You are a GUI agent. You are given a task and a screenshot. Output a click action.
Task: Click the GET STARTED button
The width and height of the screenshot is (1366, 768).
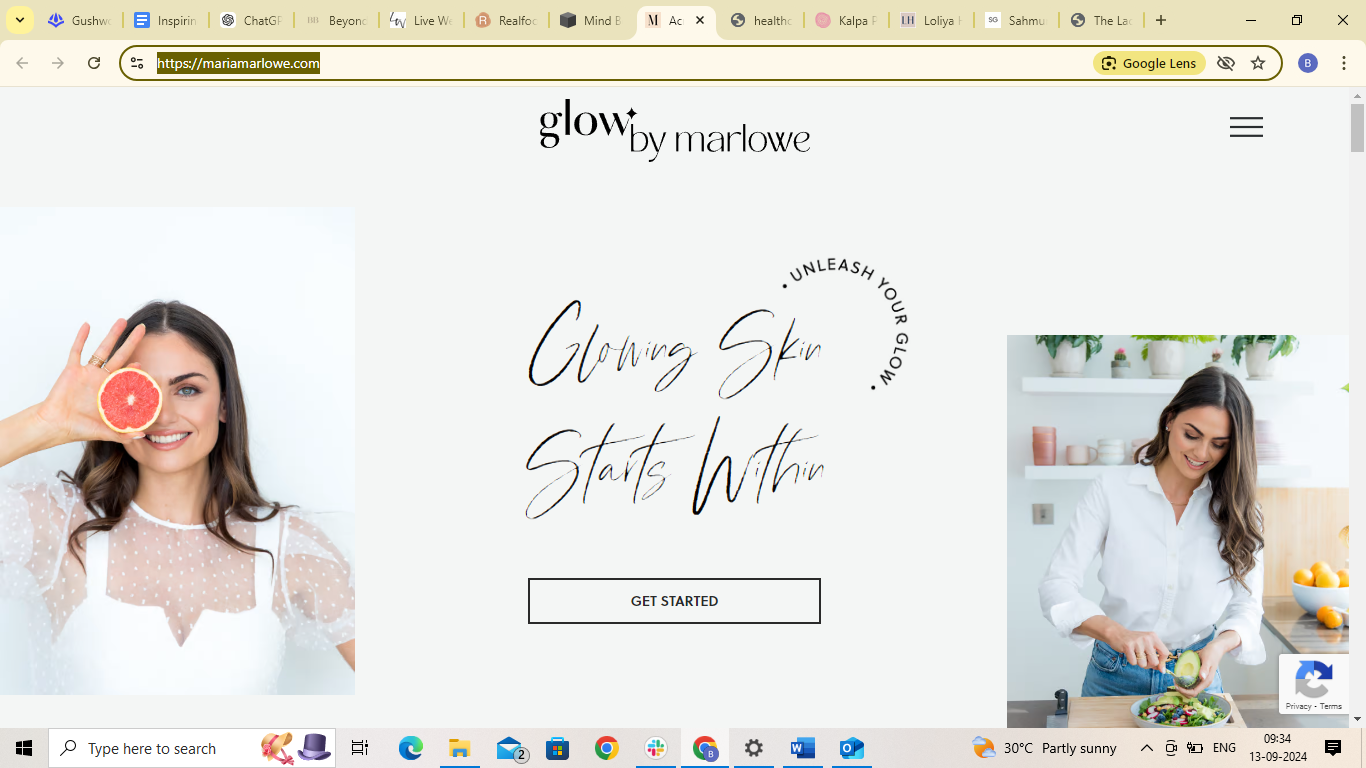point(674,601)
